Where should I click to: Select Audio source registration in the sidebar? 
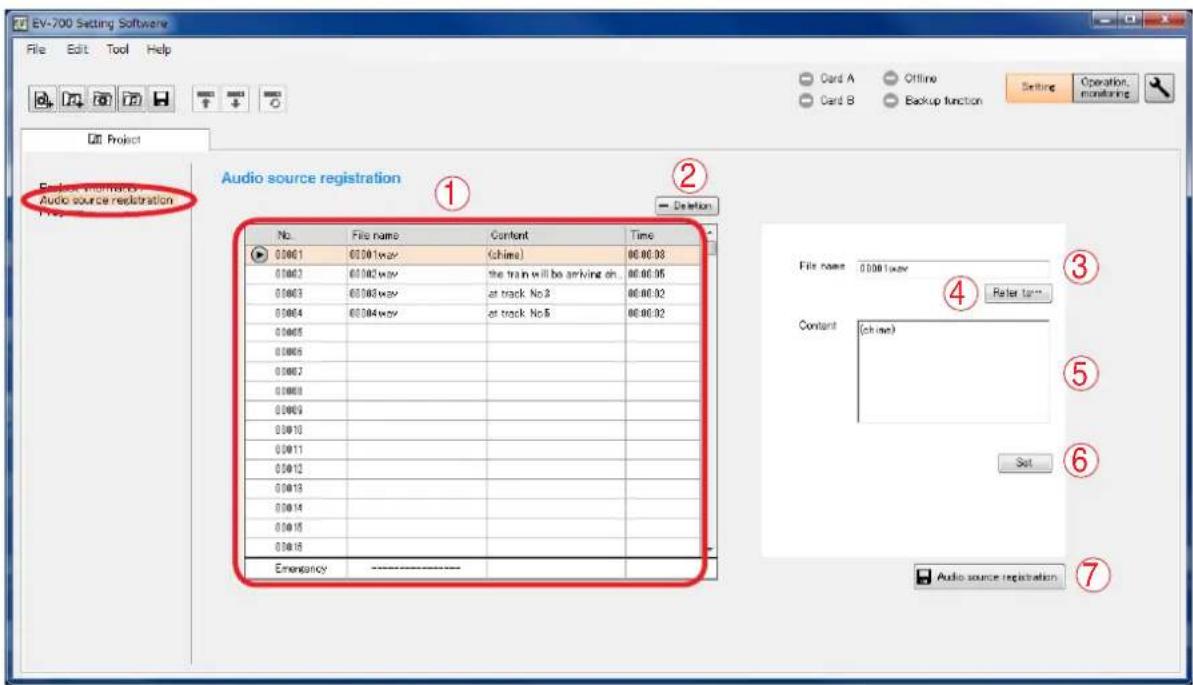(x=106, y=200)
